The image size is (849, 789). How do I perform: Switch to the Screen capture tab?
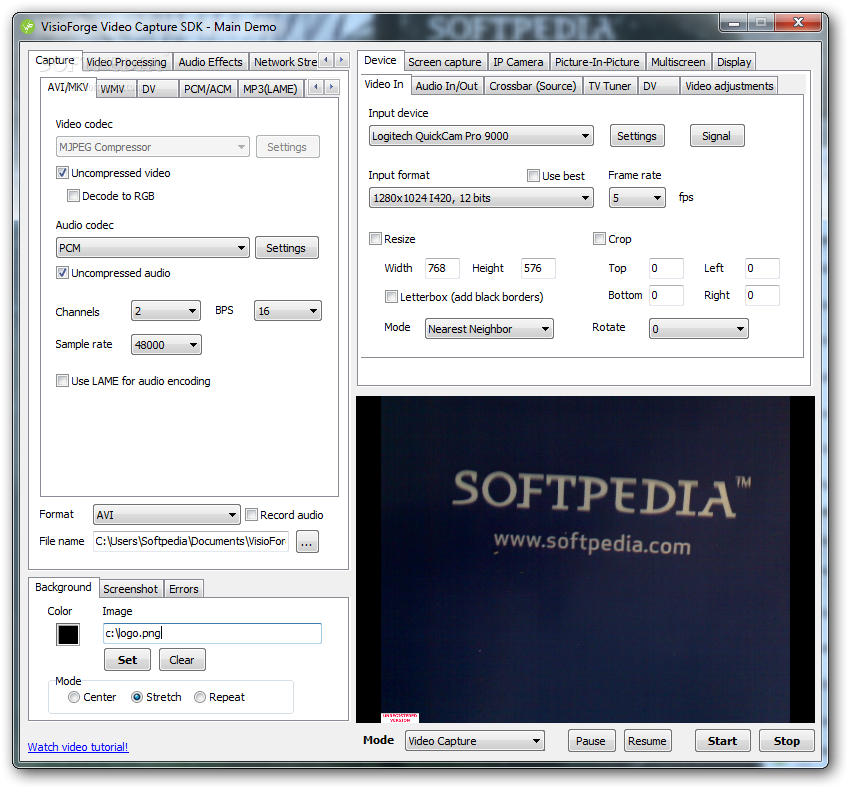pyautogui.click(x=445, y=62)
